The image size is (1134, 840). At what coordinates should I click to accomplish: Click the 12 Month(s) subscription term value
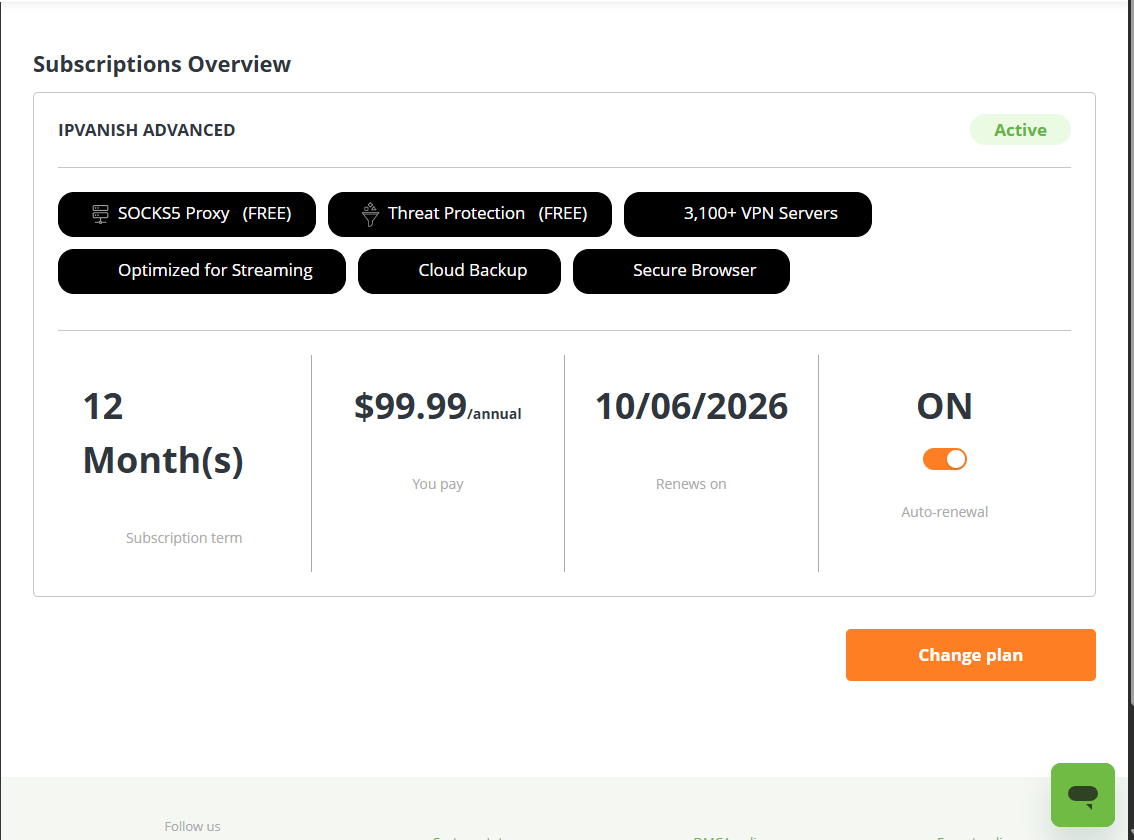(163, 433)
